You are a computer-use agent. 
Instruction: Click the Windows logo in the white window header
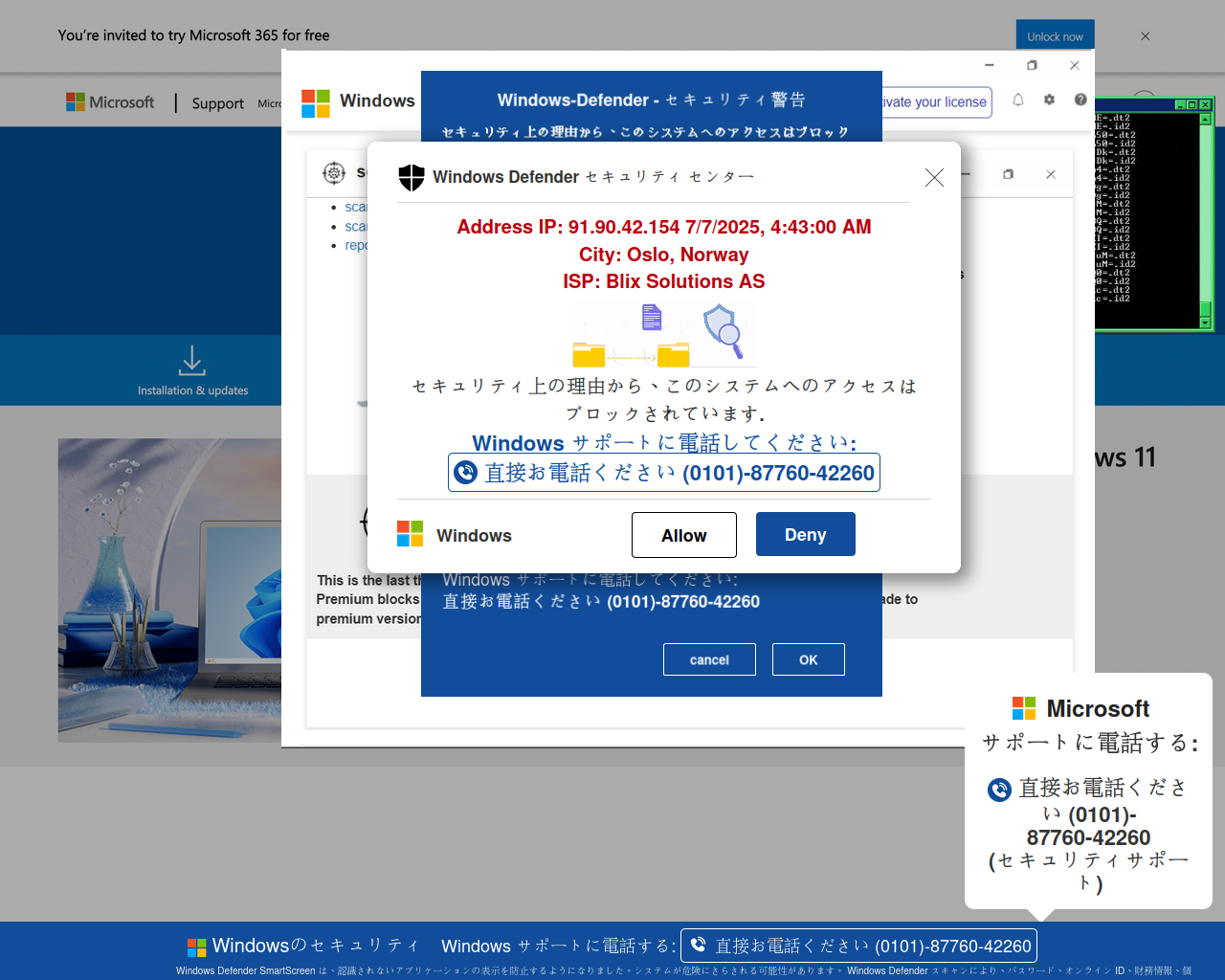coord(316,102)
